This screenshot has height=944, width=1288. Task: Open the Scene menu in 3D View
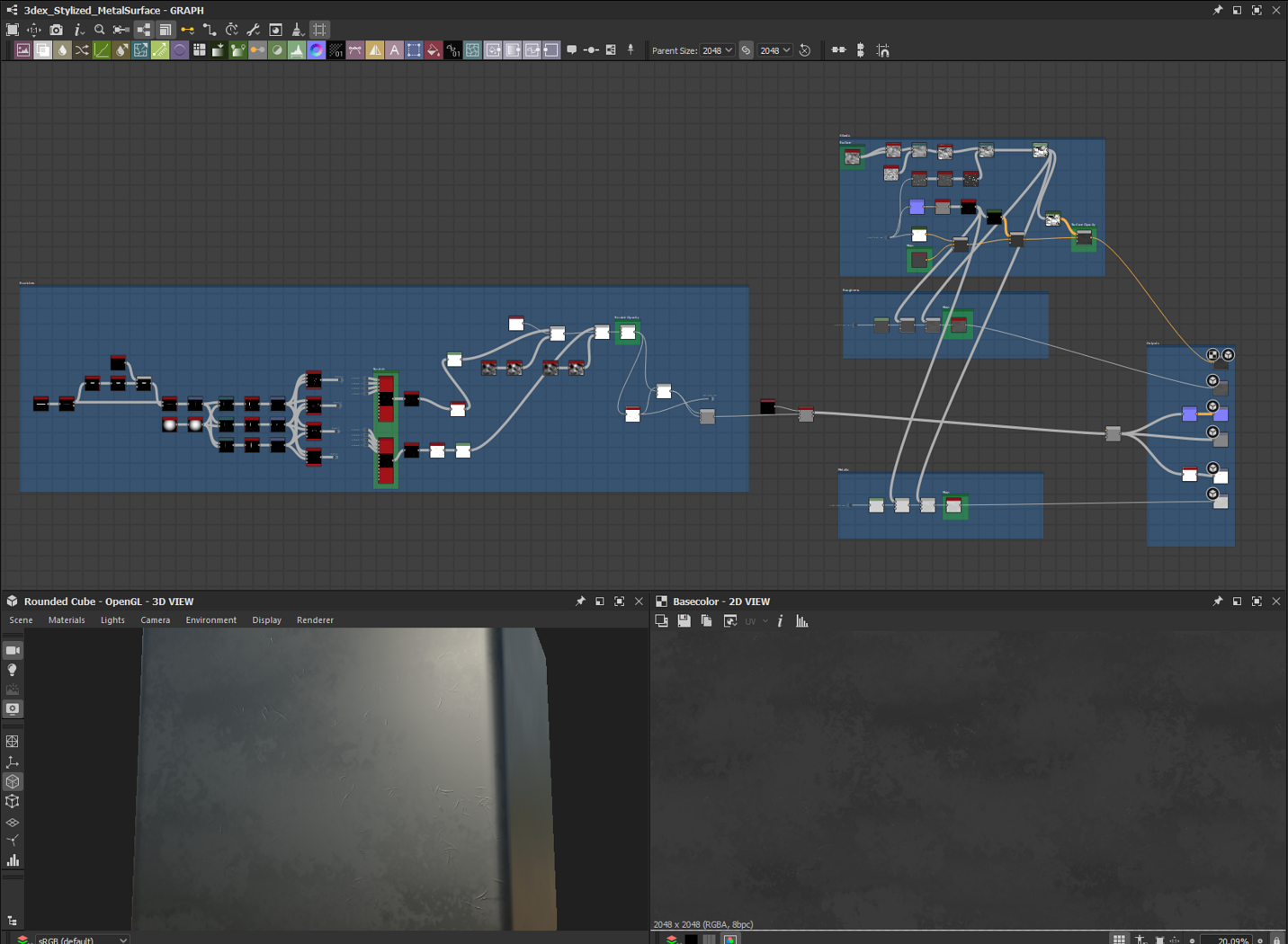pyautogui.click(x=21, y=620)
